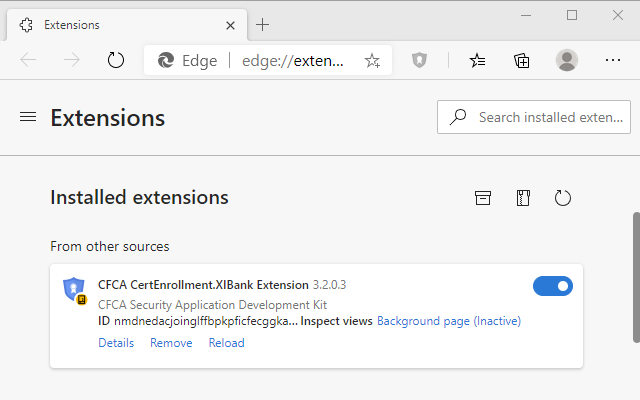Click the Pack extension icon

point(523,198)
